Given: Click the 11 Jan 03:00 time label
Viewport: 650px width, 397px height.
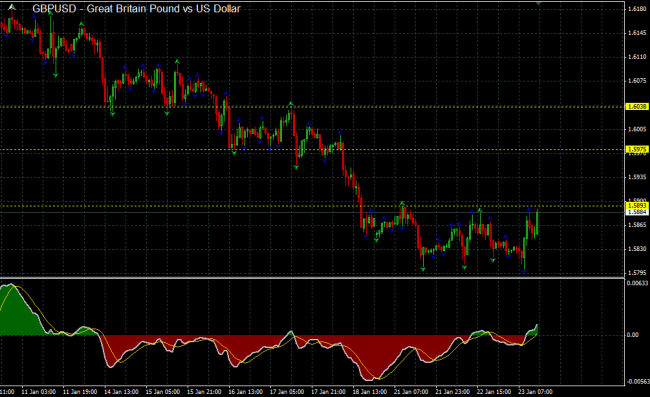Looking at the screenshot, I should pyautogui.click(x=39, y=392).
